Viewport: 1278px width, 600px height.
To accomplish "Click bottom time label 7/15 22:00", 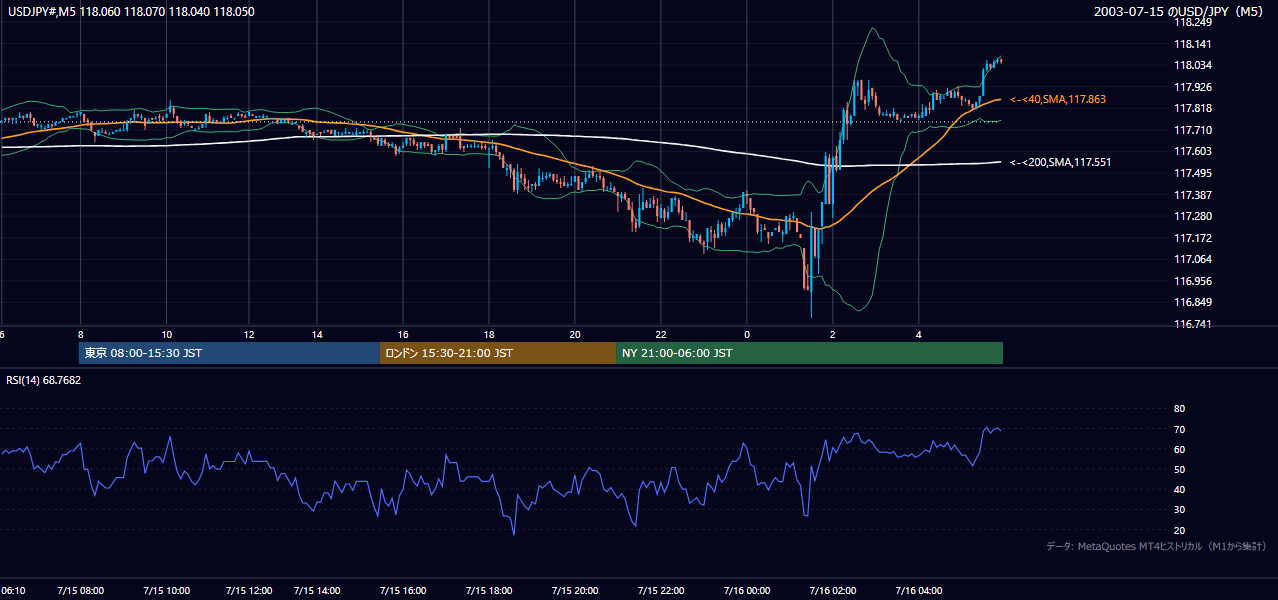I will (660, 591).
